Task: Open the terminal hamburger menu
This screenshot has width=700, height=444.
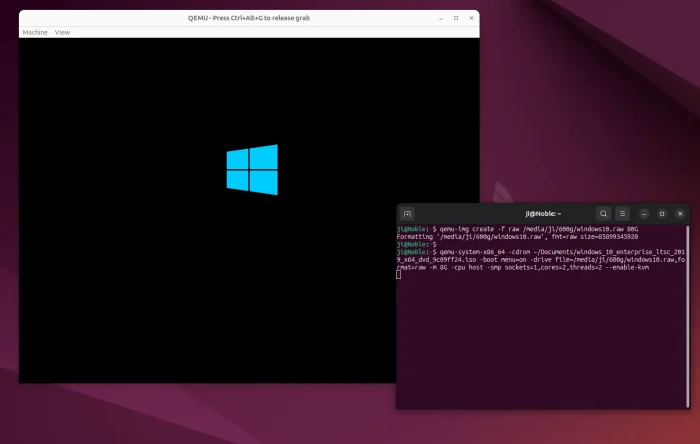Action: [x=622, y=214]
